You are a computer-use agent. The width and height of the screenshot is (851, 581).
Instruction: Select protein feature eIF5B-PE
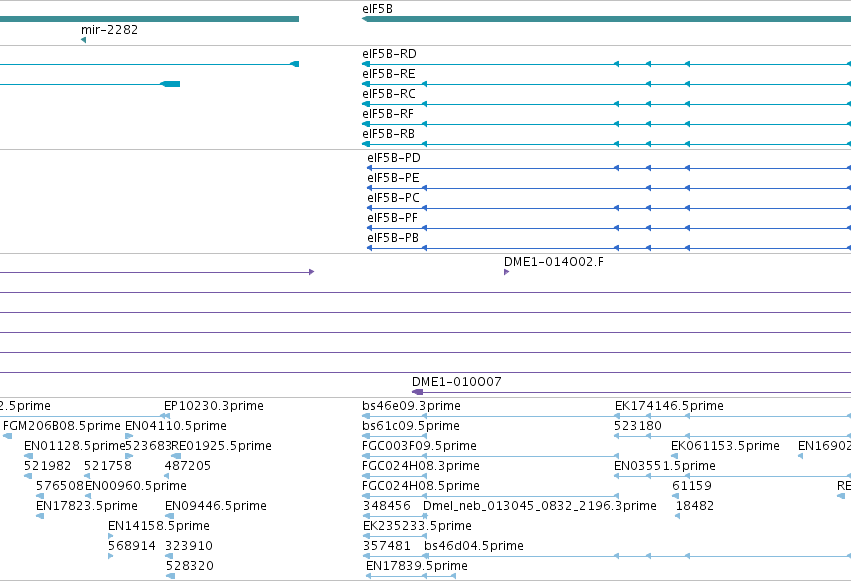tap(393, 178)
